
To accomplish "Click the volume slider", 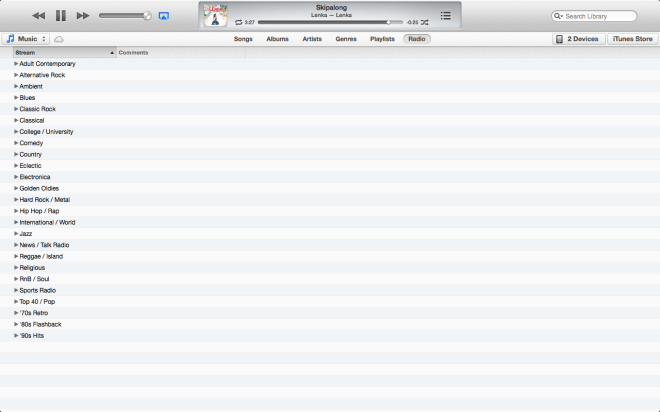I will pos(124,16).
